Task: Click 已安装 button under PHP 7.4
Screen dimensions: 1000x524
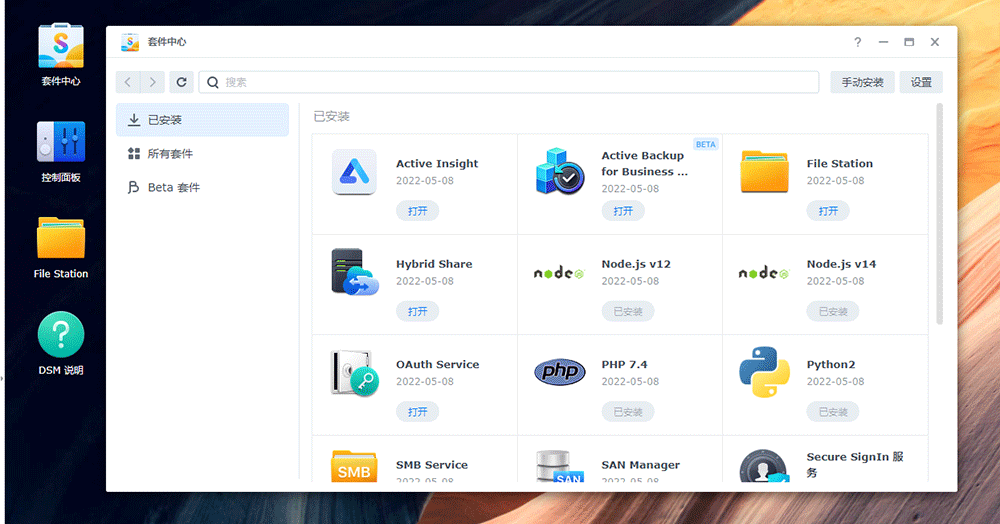Action: pyautogui.click(x=628, y=412)
